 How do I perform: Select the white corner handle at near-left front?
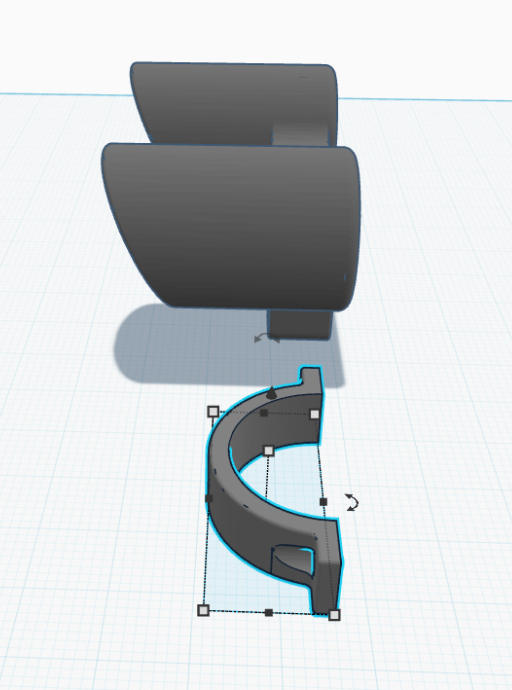click(203, 610)
